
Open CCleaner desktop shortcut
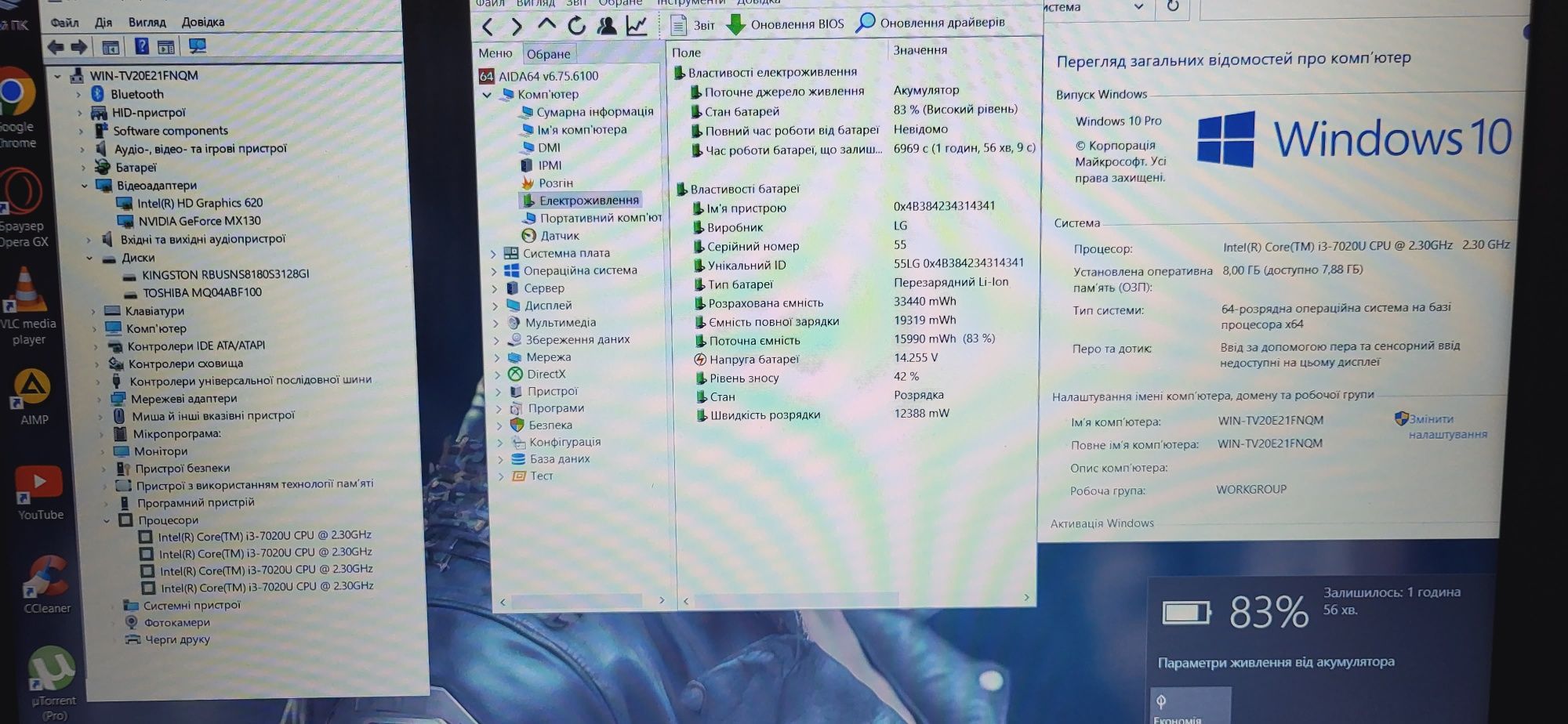[x=47, y=585]
